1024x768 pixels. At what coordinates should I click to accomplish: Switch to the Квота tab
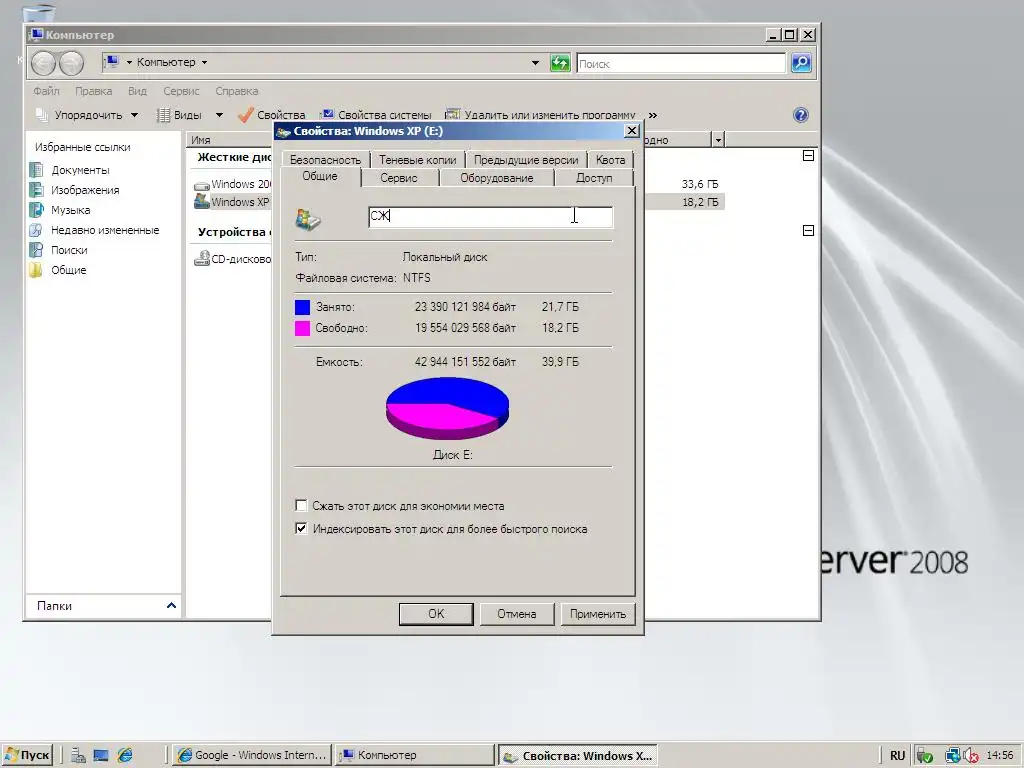pos(610,159)
